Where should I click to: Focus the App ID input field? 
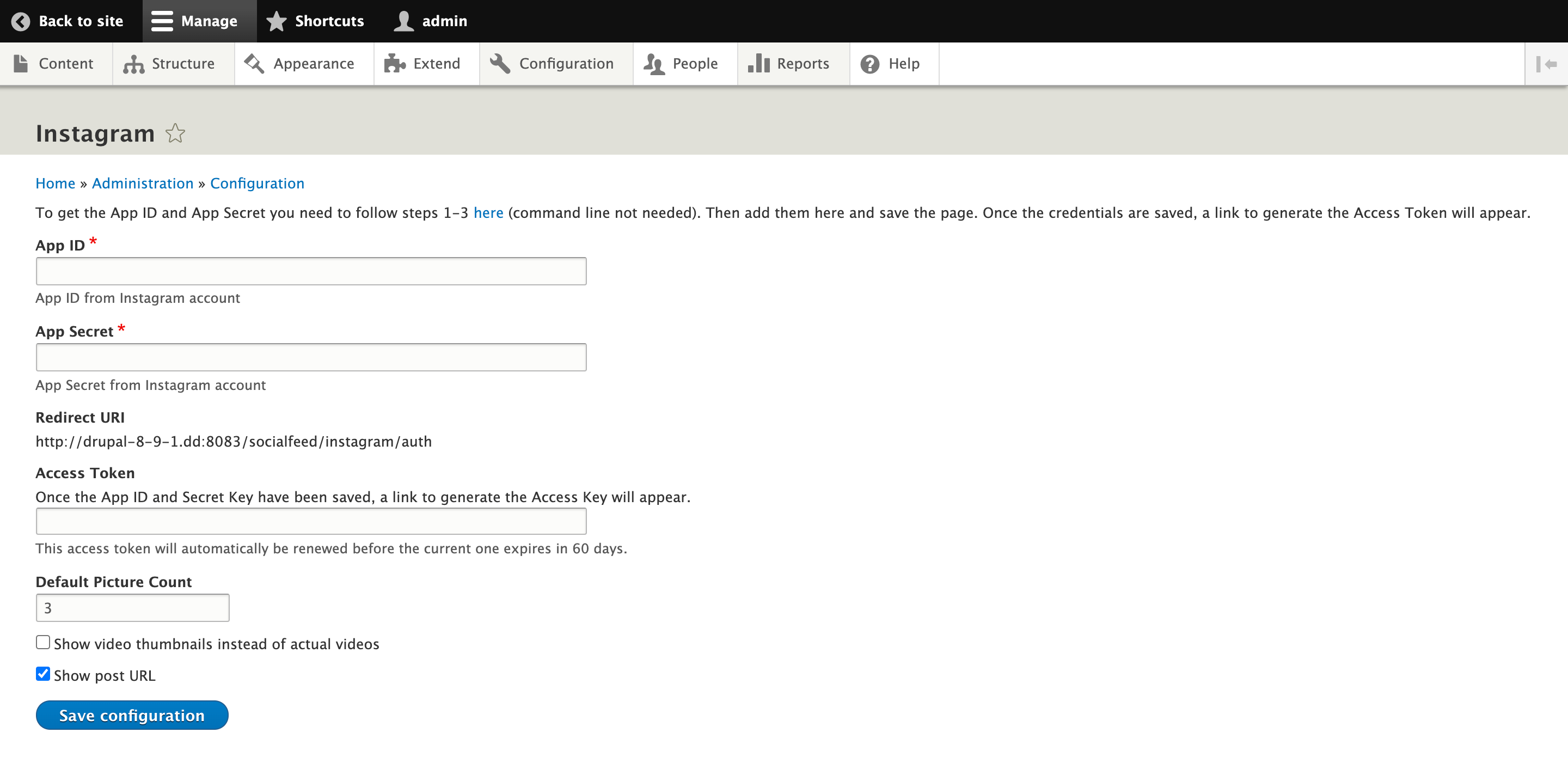coord(311,271)
